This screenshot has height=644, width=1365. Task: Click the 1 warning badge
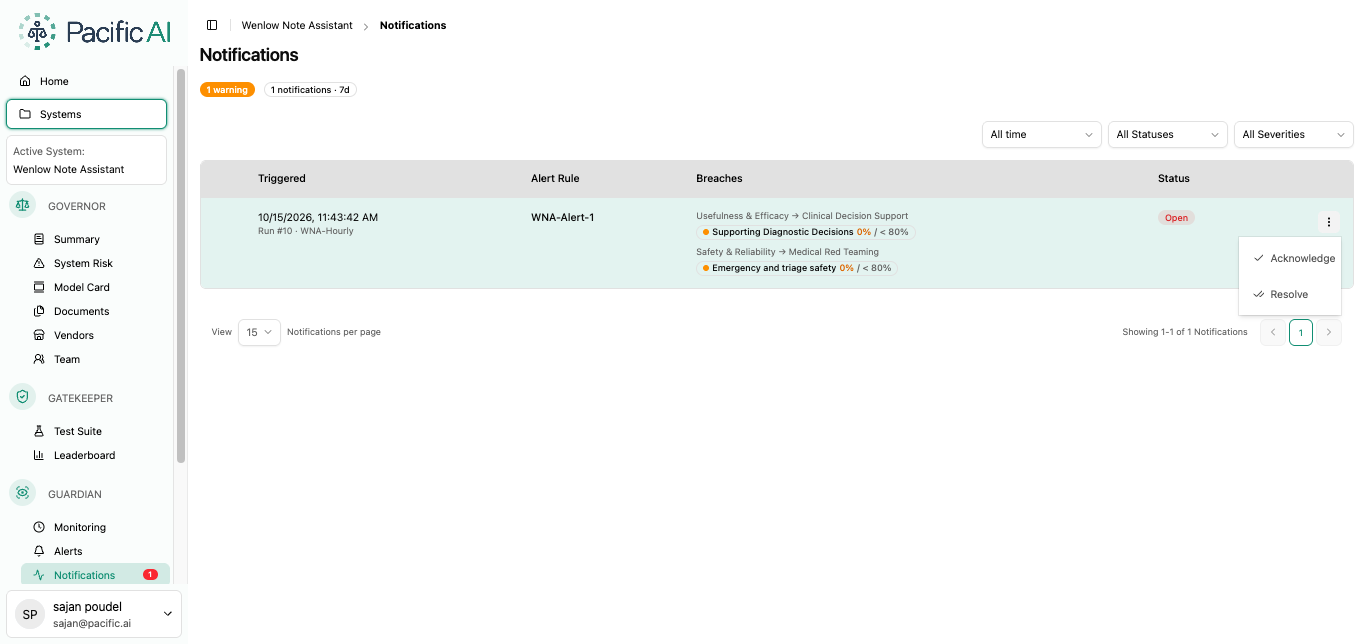point(227,90)
